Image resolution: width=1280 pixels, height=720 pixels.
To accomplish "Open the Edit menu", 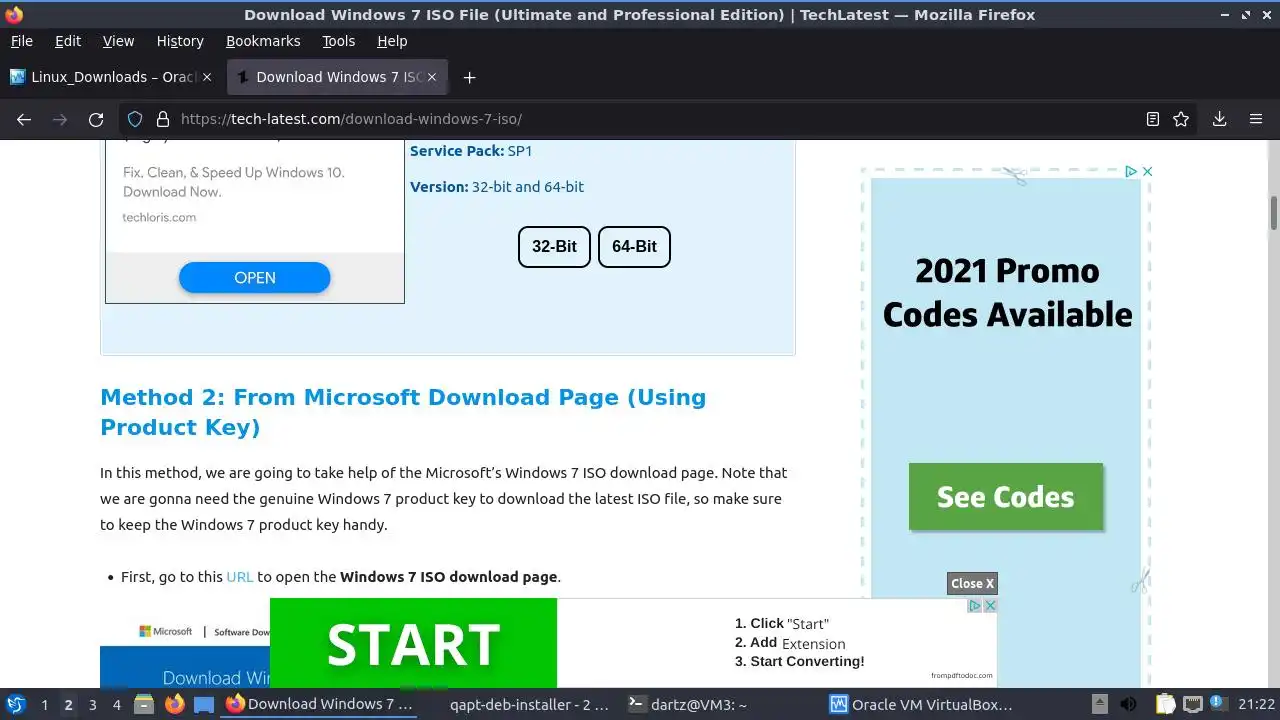I will 68,41.
